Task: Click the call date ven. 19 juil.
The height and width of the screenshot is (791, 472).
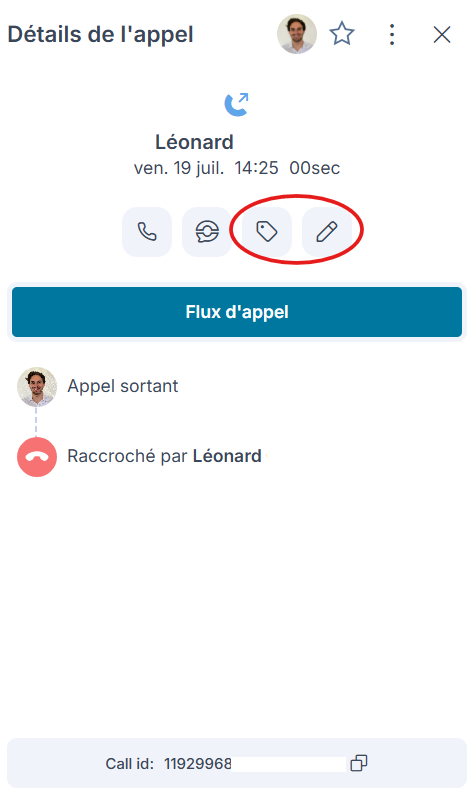Action: pyautogui.click(x=179, y=168)
